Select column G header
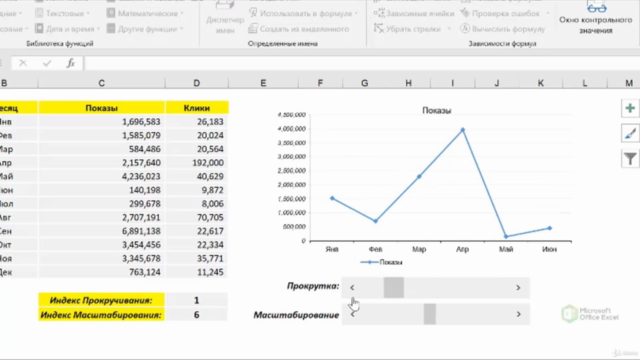 tap(364, 83)
